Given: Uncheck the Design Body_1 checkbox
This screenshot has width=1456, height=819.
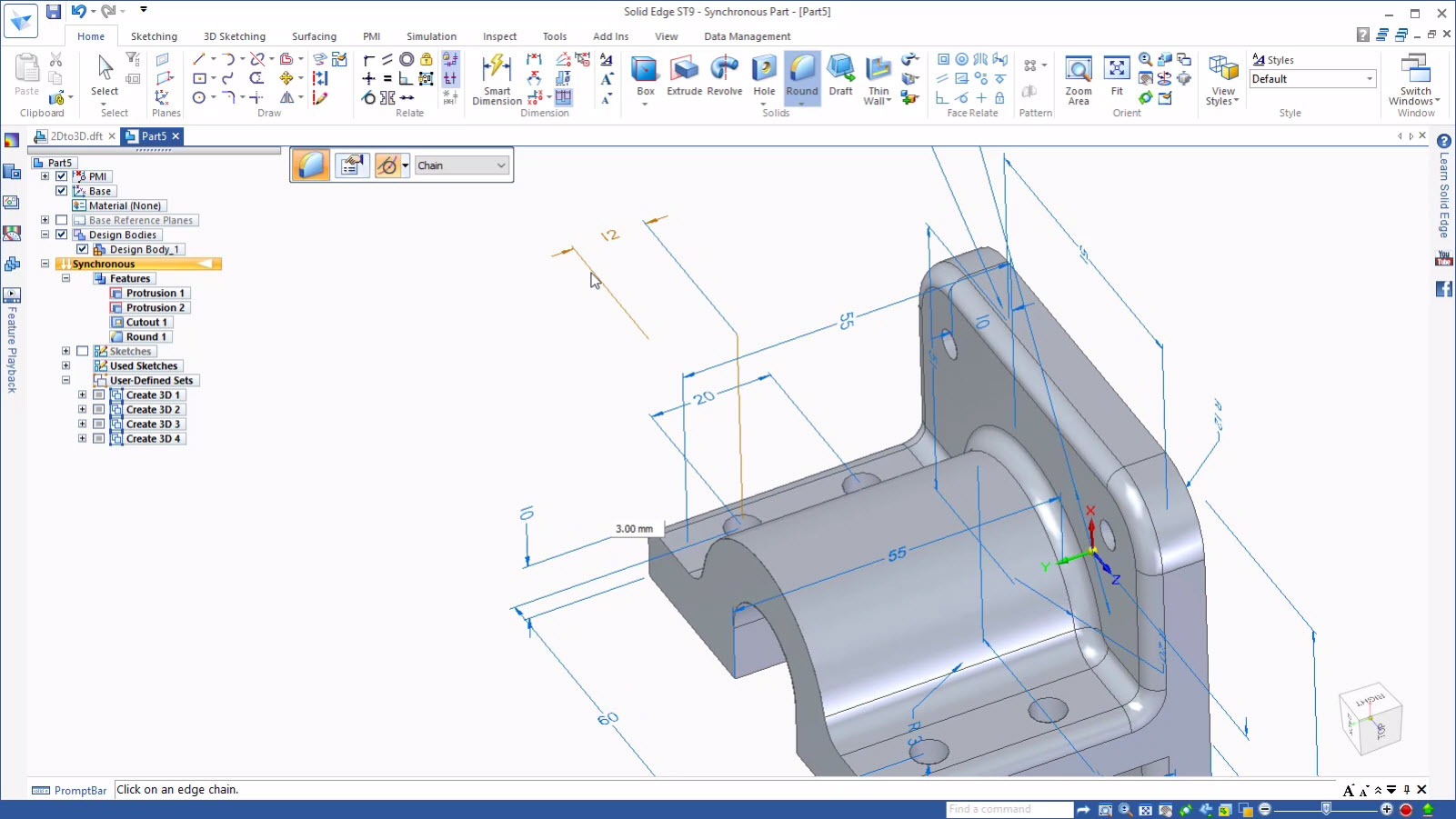Looking at the screenshot, I should (83, 249).
